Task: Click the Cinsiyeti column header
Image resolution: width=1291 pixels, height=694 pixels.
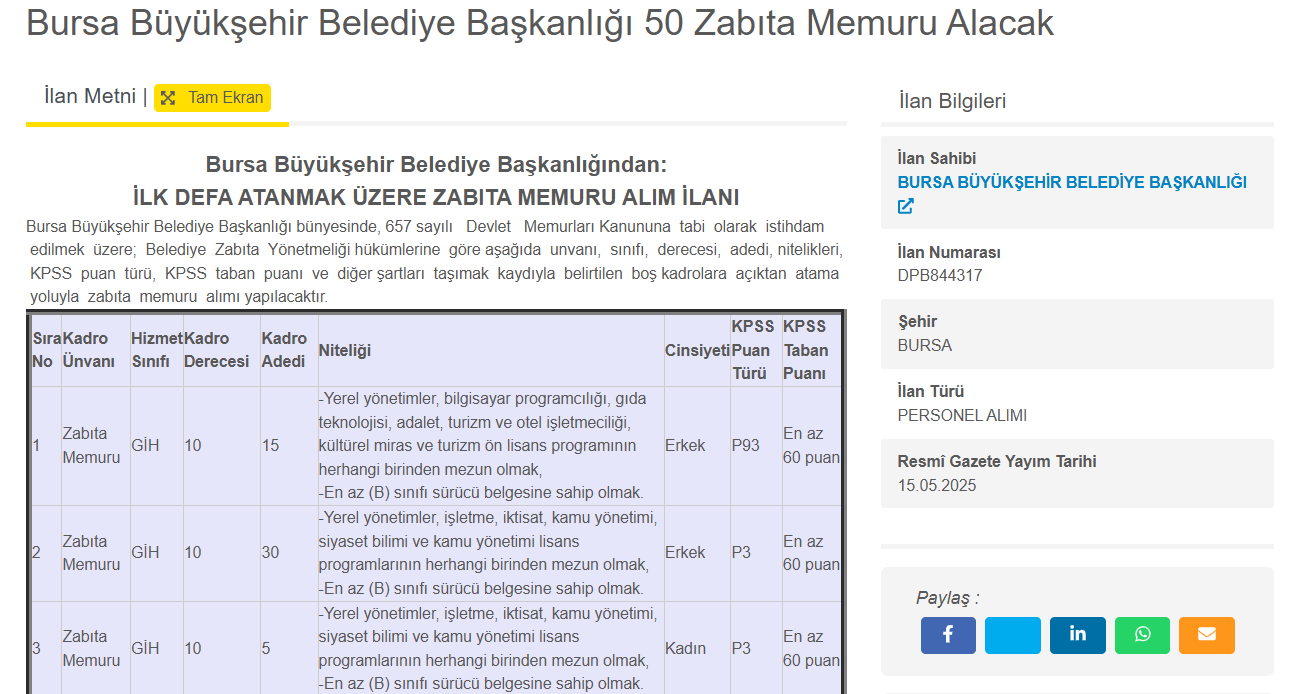Action: click(x=697, y=350)
